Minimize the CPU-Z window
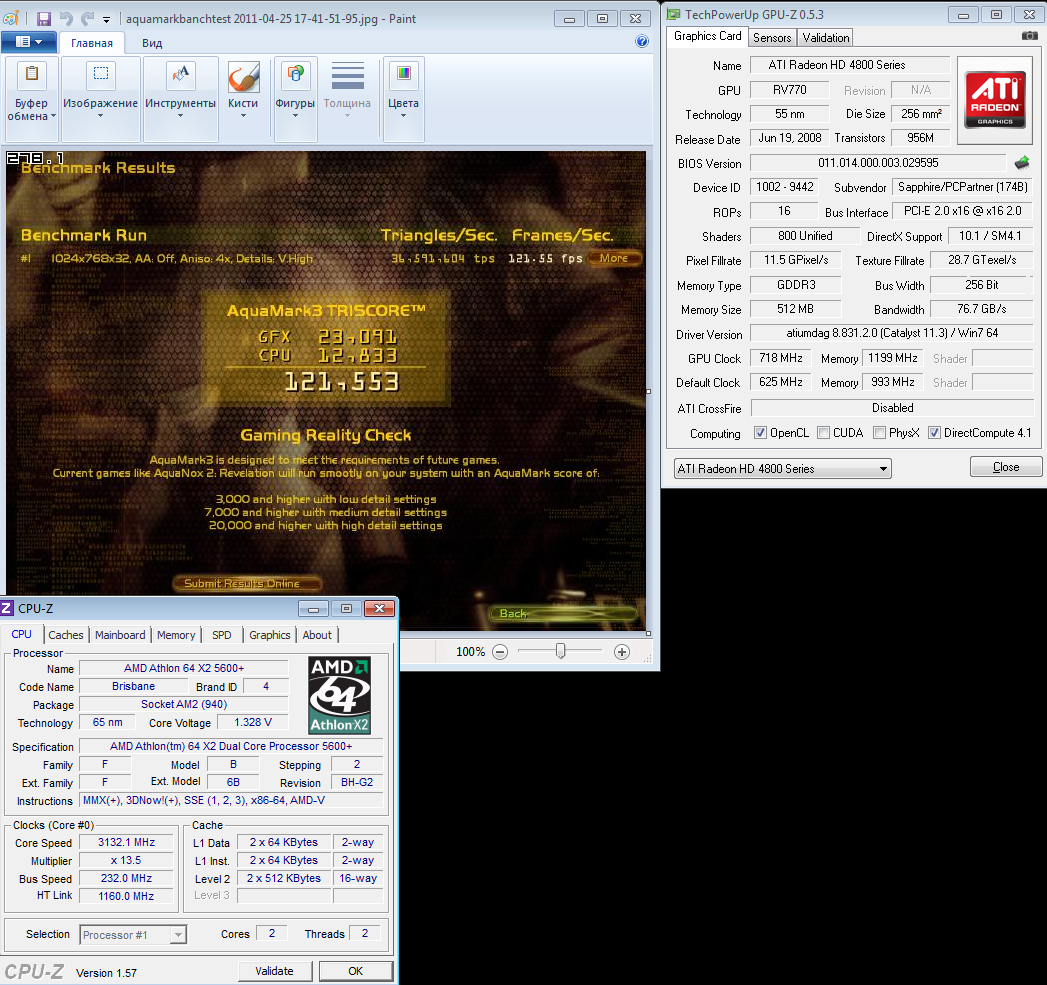This screenshot has height=985, width=1047. pos(313,608)
